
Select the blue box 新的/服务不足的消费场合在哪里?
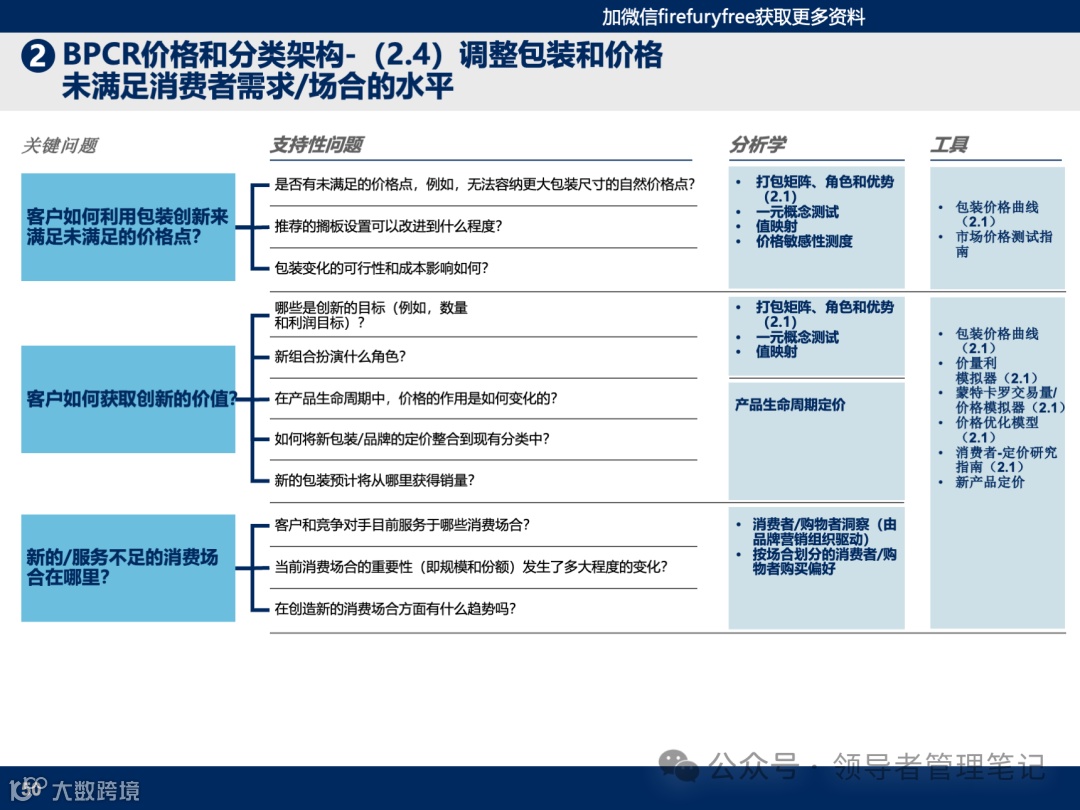(128, 568)
